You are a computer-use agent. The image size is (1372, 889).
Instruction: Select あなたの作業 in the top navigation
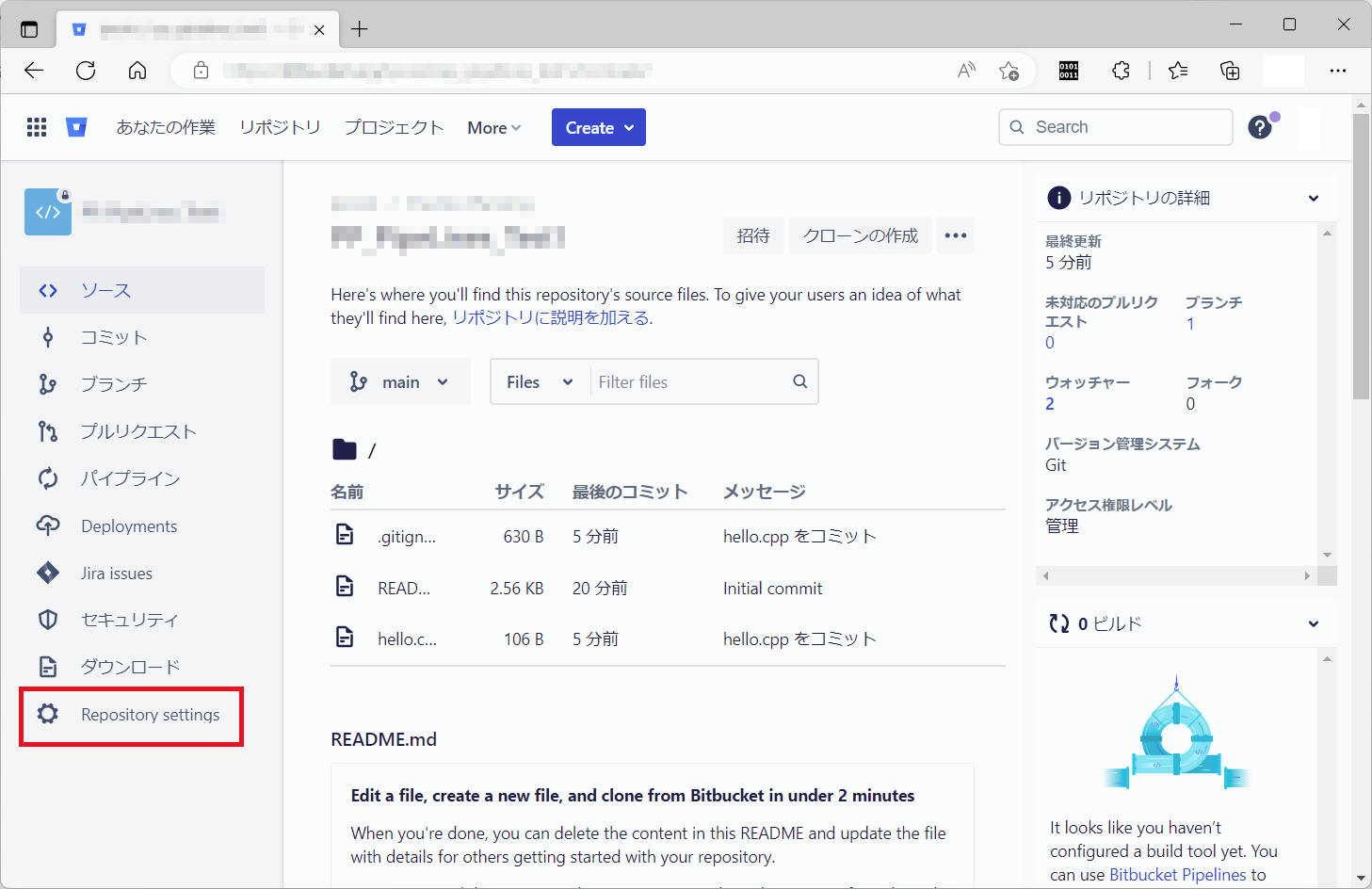[x=166, y=126]
